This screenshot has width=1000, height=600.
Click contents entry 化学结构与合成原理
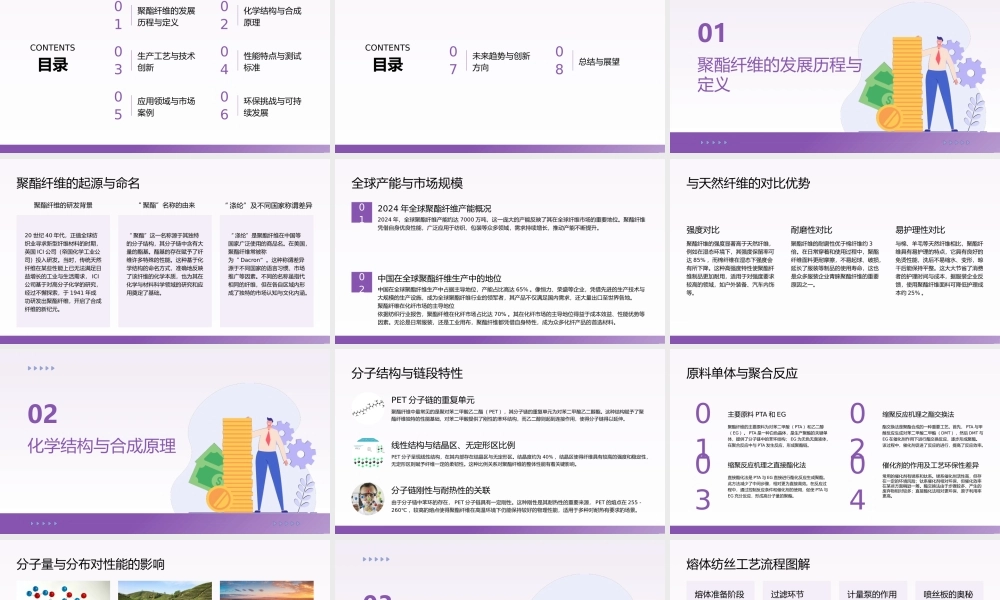(272, 17)
